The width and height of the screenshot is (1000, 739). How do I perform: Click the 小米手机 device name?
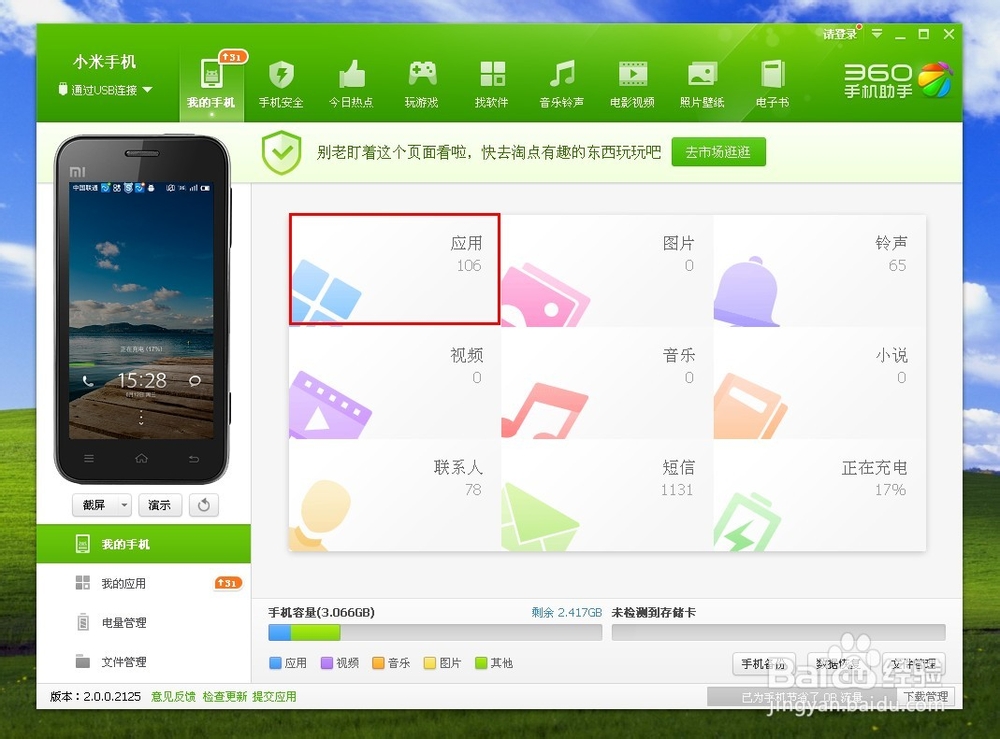pyautogui.click(x=105, y=62)
